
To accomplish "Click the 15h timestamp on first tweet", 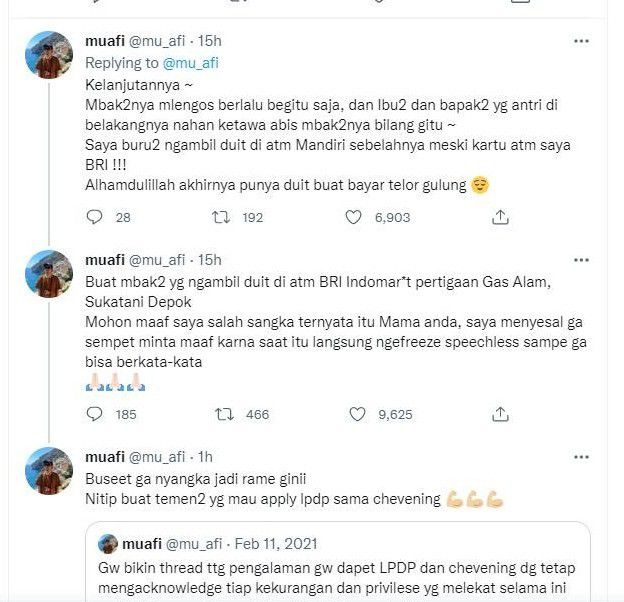I will 210,41.
